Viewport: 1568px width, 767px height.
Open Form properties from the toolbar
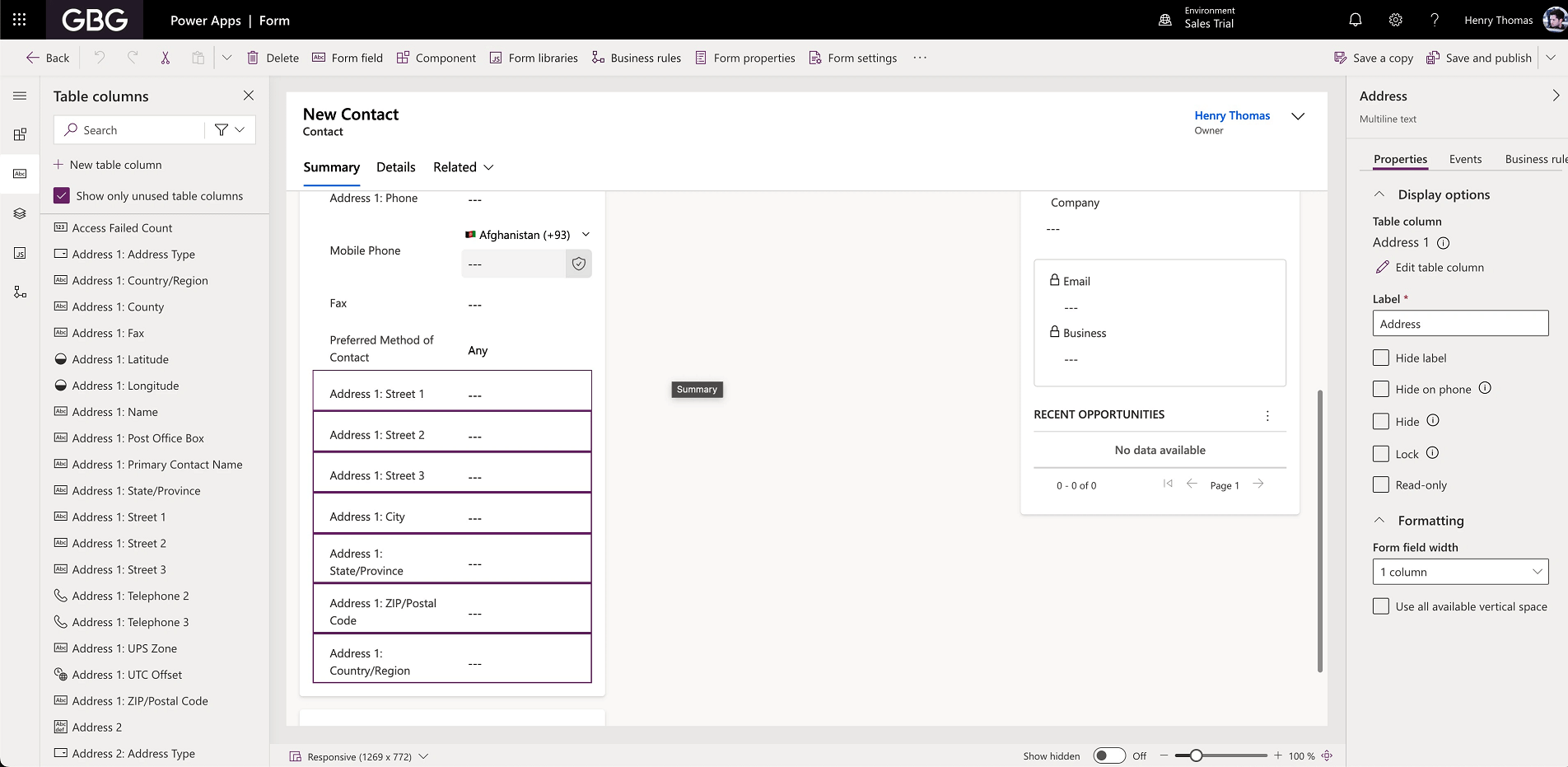tap(744, 58)
